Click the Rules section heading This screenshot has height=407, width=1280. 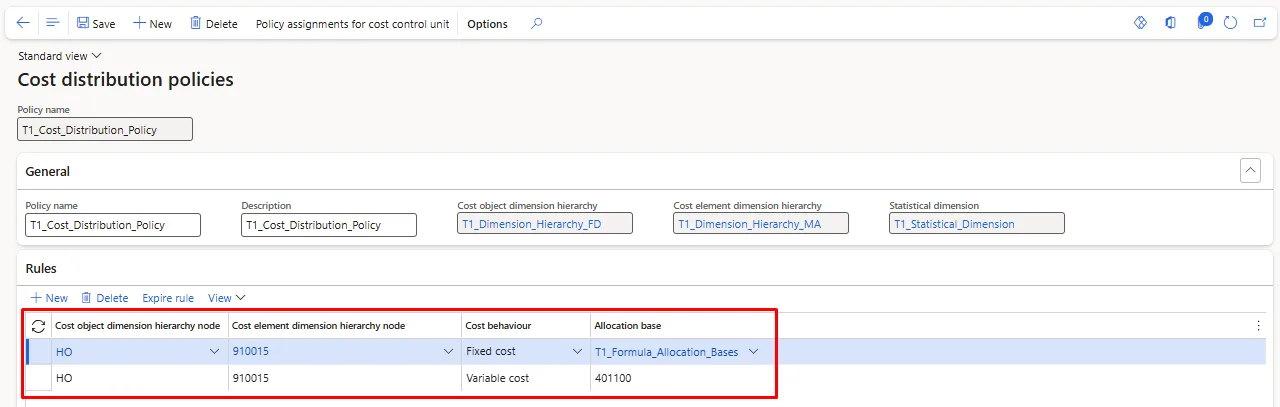coord(41,268)
